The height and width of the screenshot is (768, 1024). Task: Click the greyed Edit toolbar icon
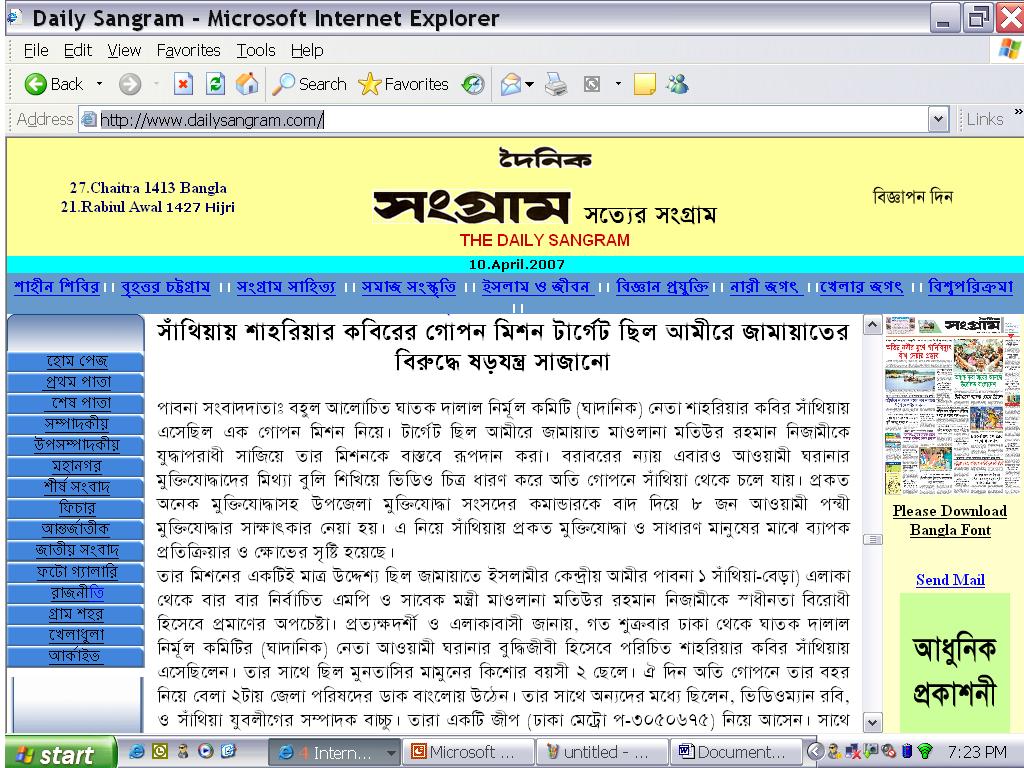click(x=592, y=84)
